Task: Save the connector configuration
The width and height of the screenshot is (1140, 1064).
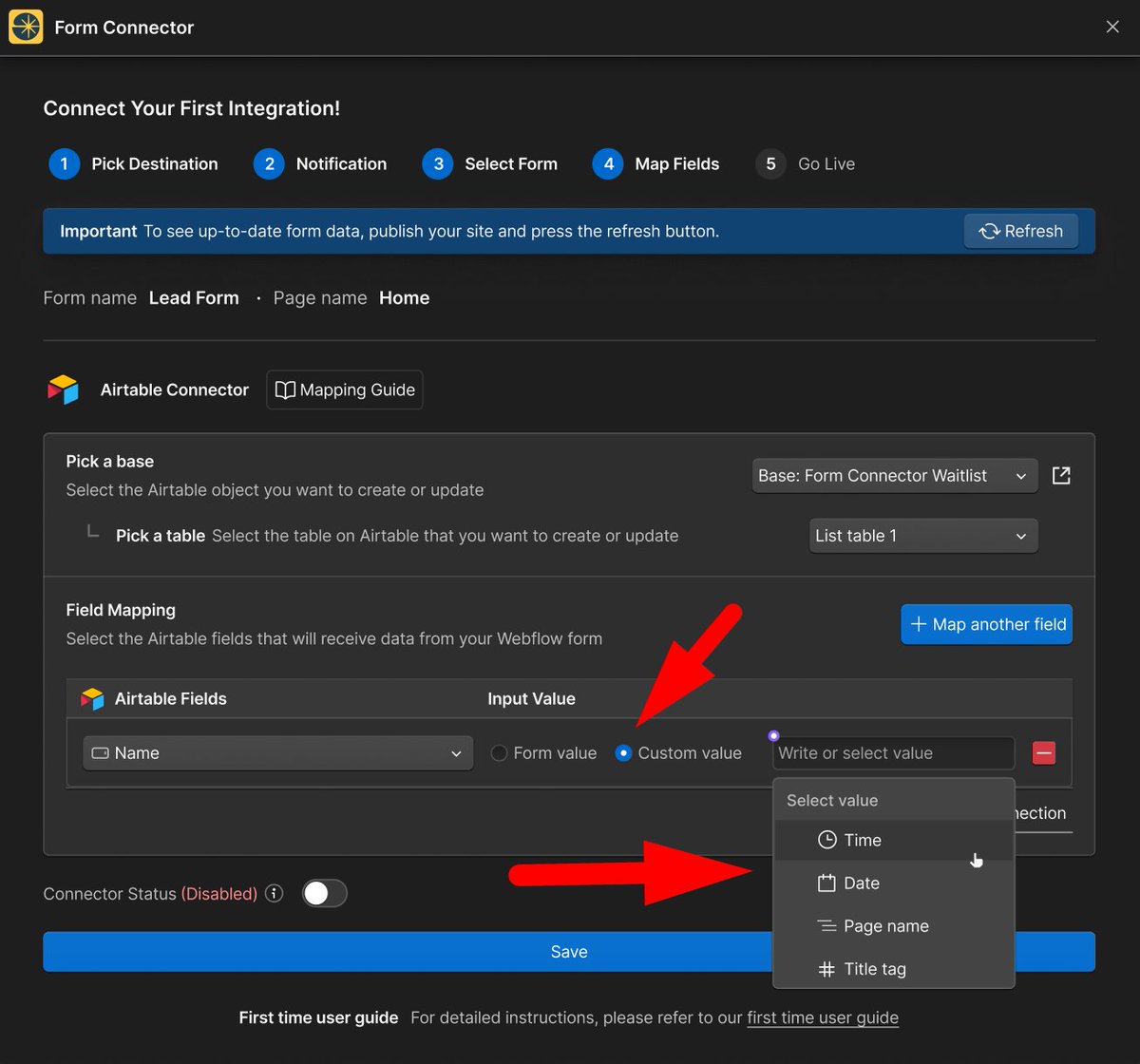Action: (569, 952)
